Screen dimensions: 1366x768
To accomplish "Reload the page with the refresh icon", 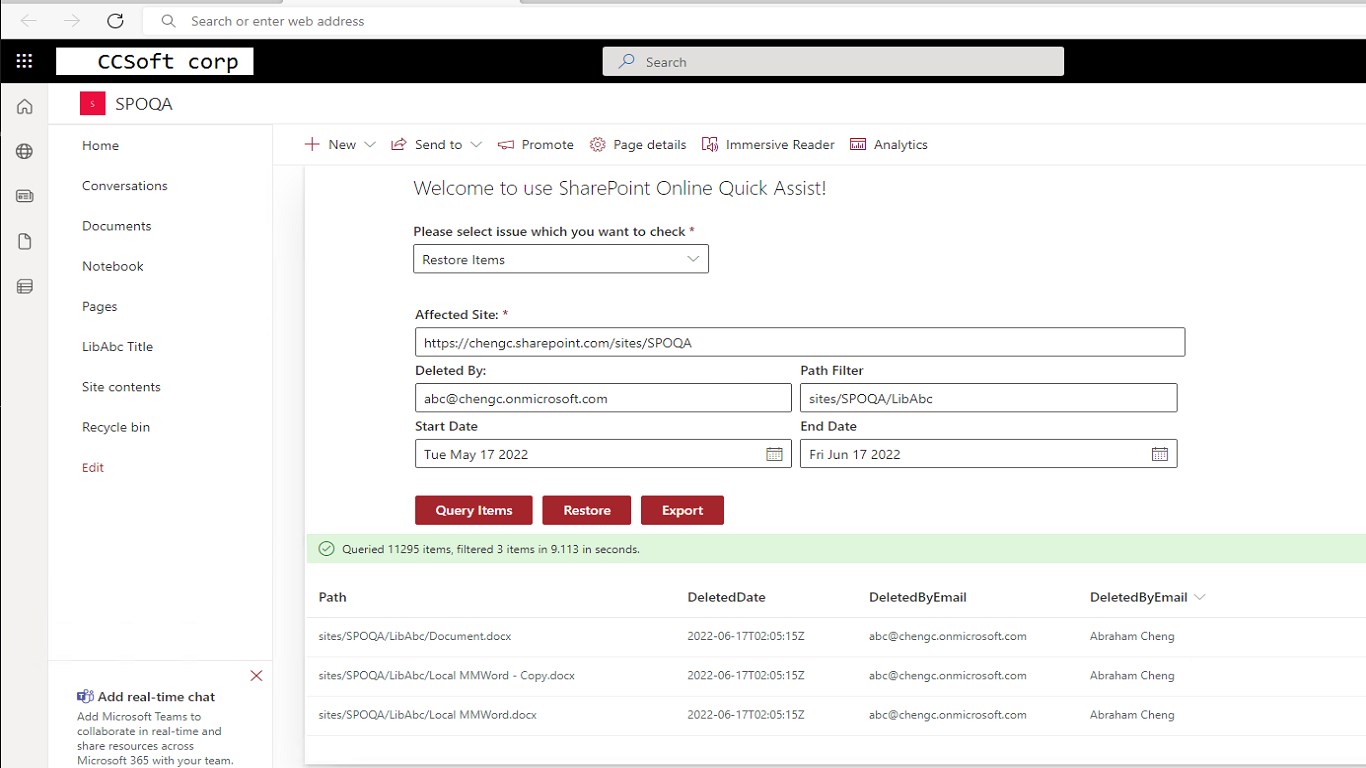I will (115, 21).
